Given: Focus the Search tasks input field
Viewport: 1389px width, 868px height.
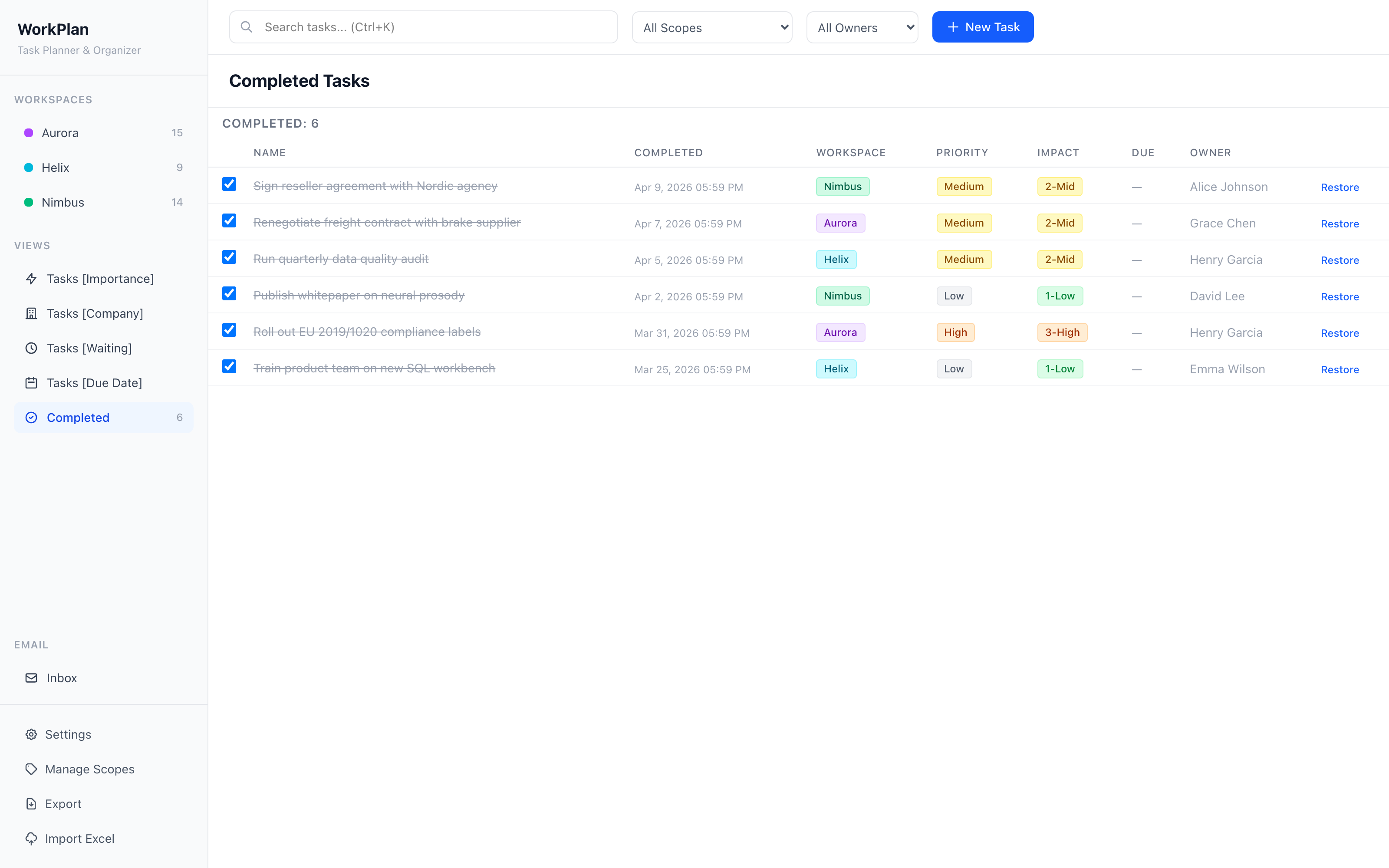Looking at the screenshot, I should click(x=424, y=27).
